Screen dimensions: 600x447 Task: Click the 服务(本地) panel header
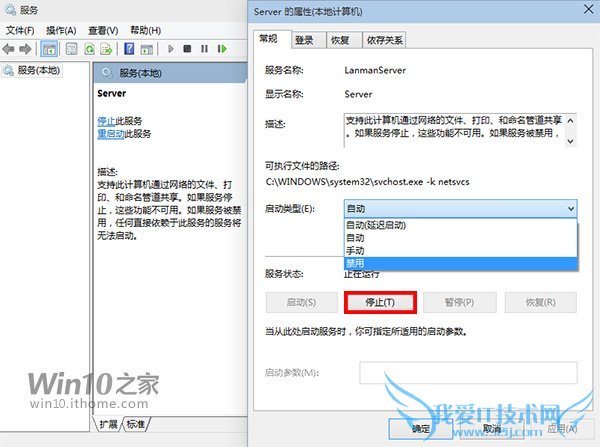tap(170, 73)
